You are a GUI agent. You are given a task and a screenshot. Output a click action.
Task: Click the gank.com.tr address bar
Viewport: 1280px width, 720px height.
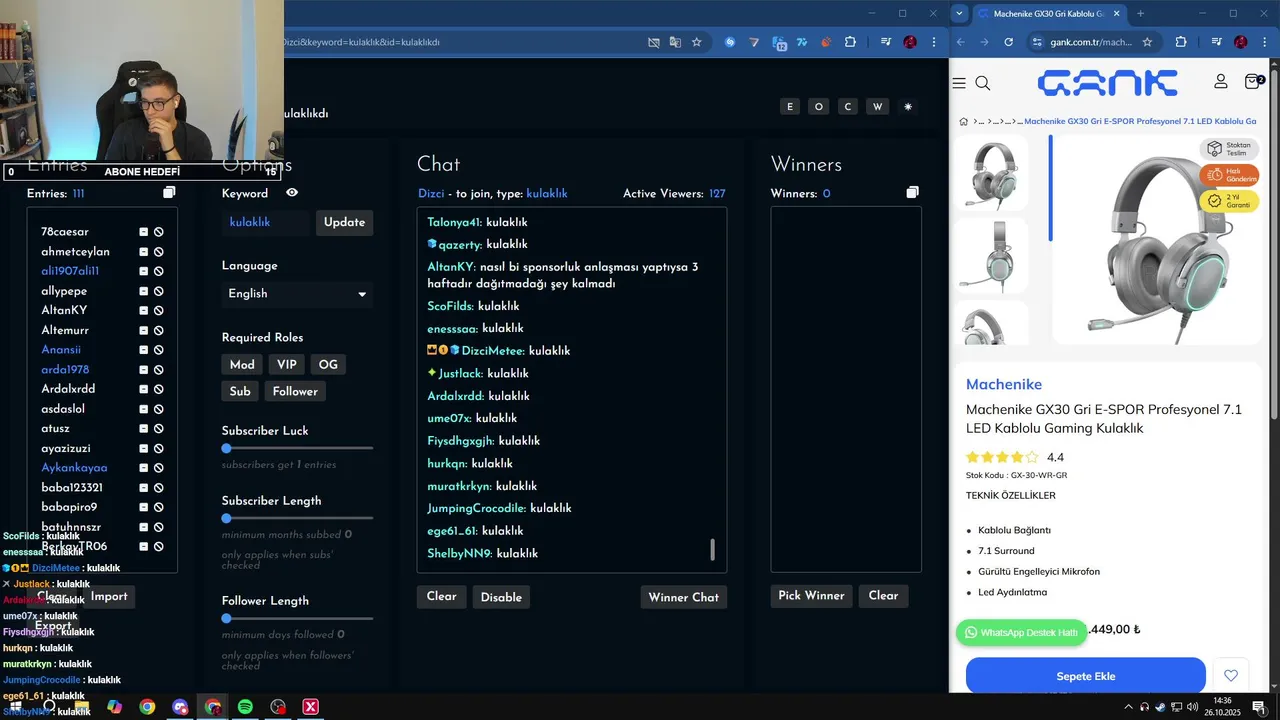(1092, 42)
